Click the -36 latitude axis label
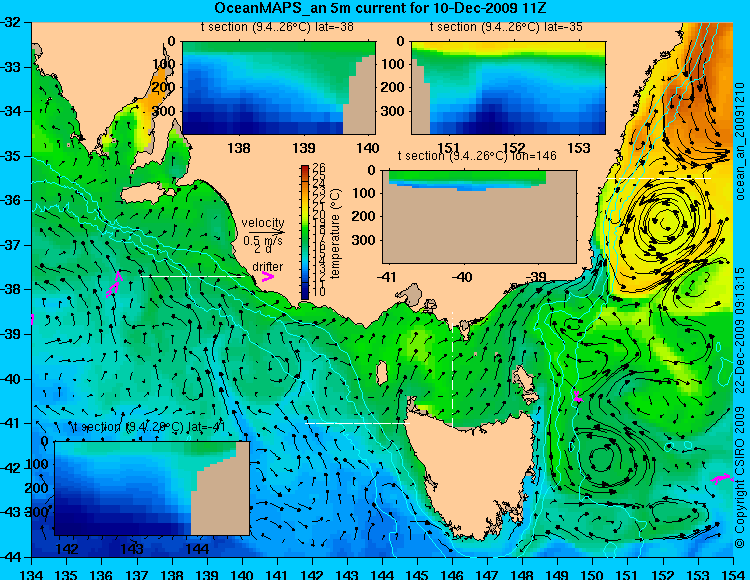The height and width of the screenshot is (580, 750). 11,200
